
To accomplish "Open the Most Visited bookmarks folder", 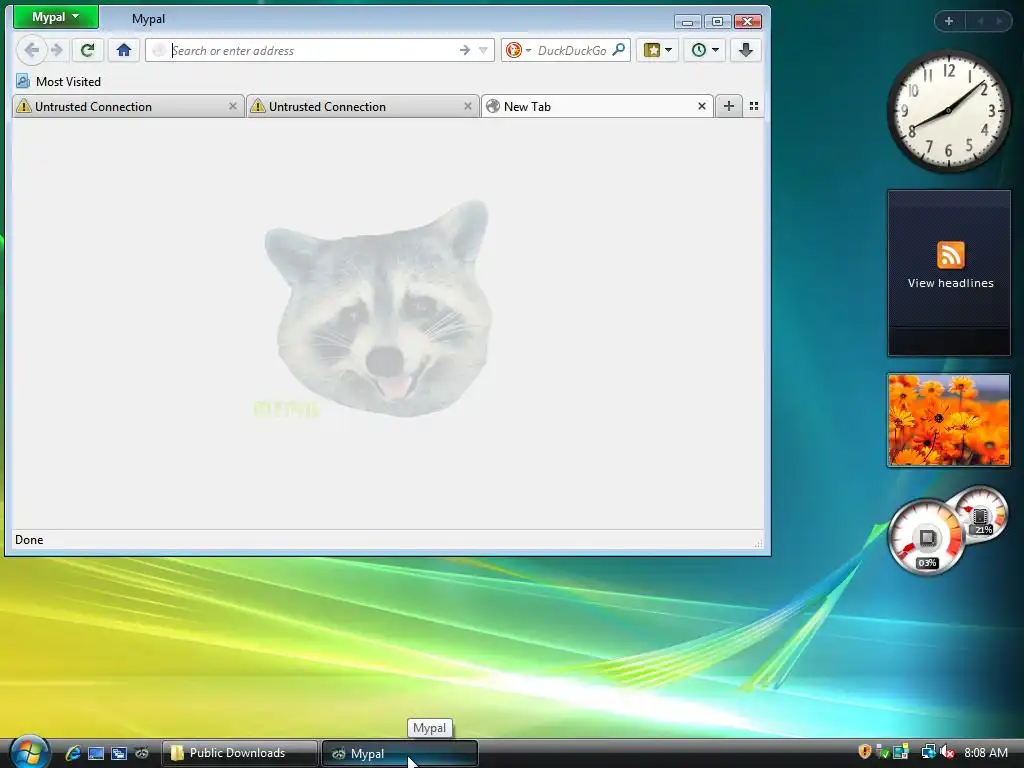I will (59, 82).
